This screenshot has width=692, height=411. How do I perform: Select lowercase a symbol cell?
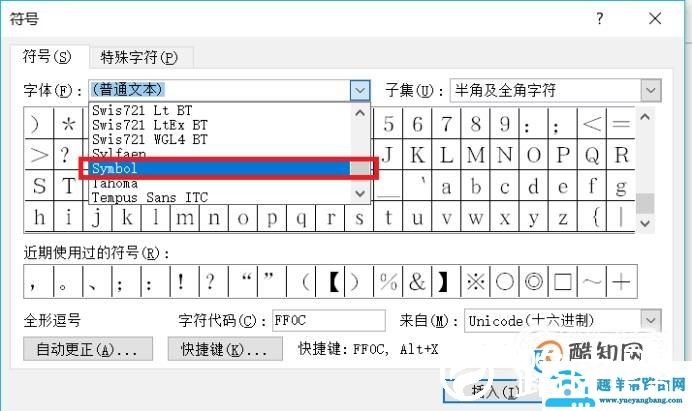click(x=446, y=186)
